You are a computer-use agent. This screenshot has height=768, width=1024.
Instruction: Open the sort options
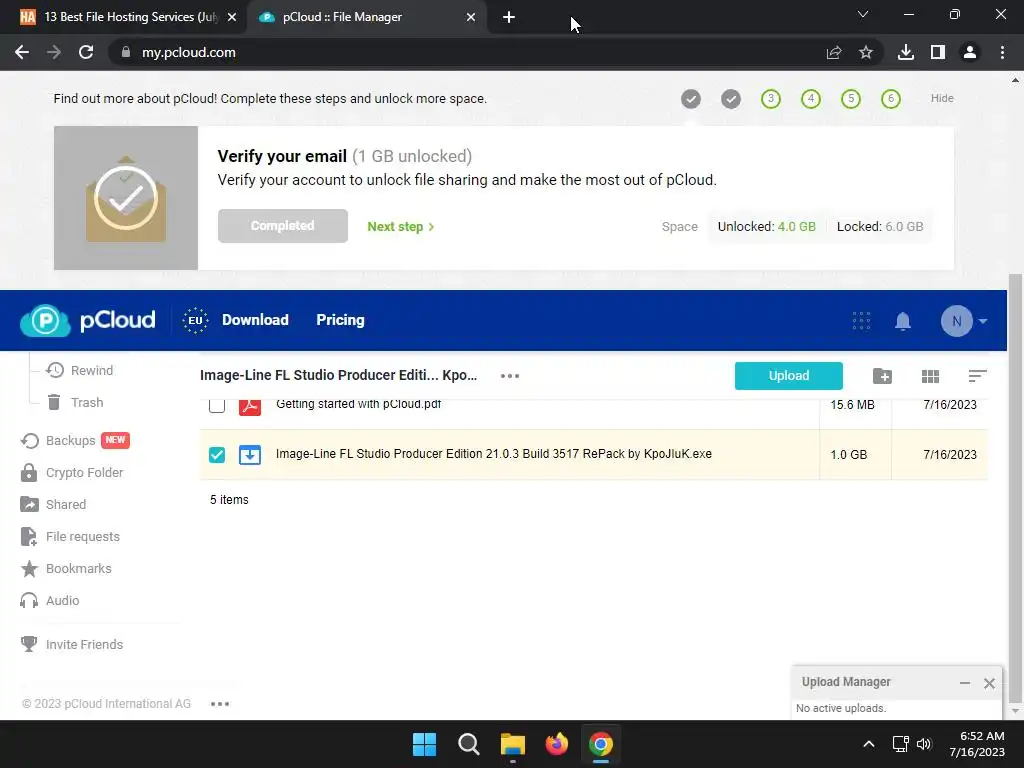pyautogui.click(x=977, y=376)
